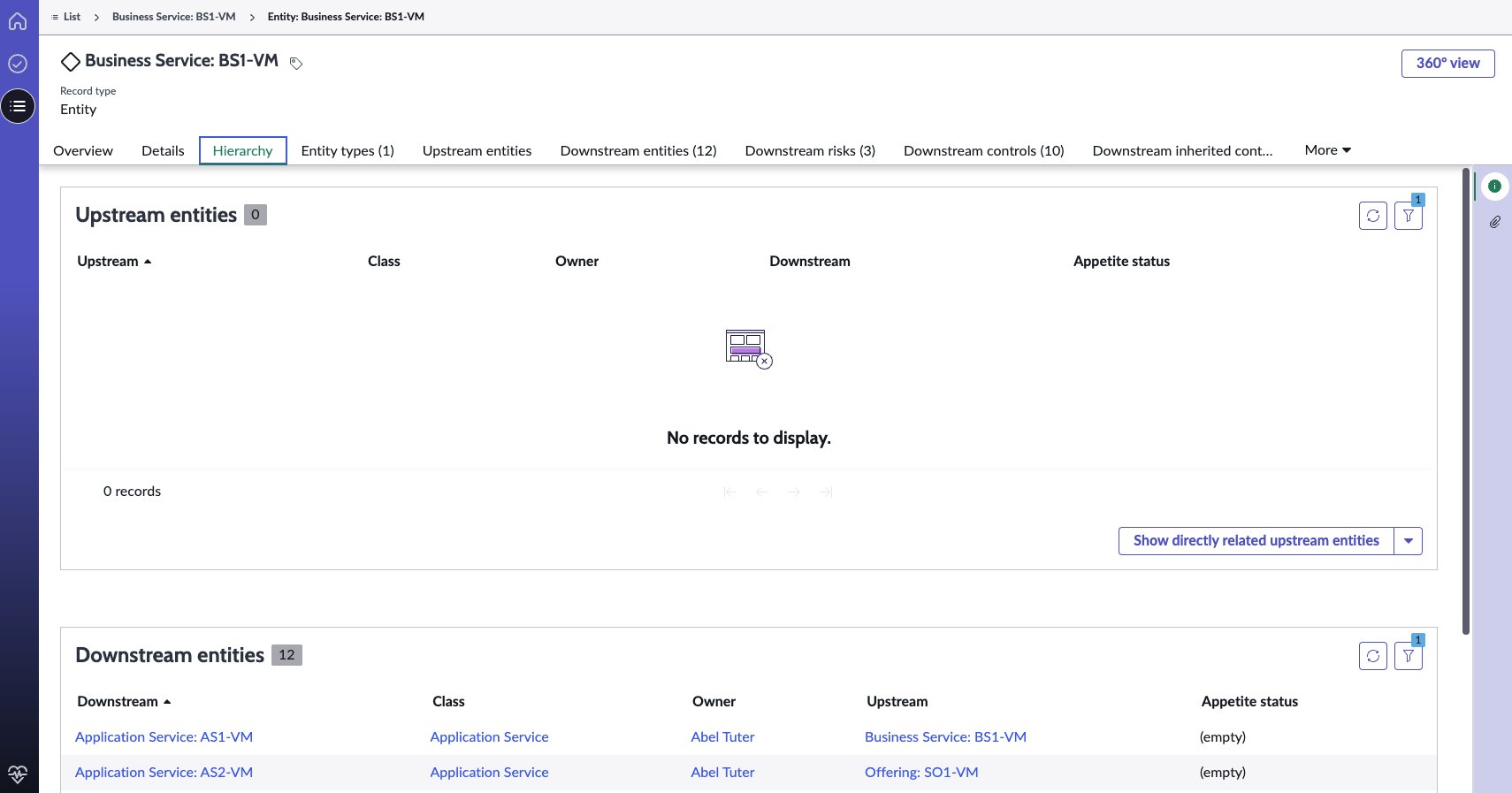The width and height of the screenshot is (1512, 793).
Task: Click the diamond entity icon next to title
Action: tap(70, 62)
